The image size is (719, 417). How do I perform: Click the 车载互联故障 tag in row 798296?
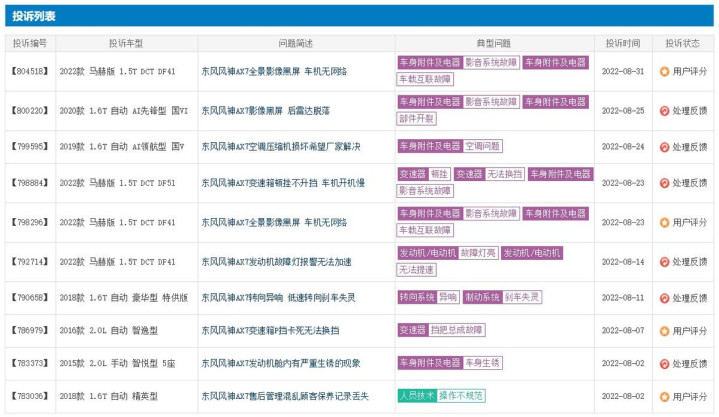(425, 230)
